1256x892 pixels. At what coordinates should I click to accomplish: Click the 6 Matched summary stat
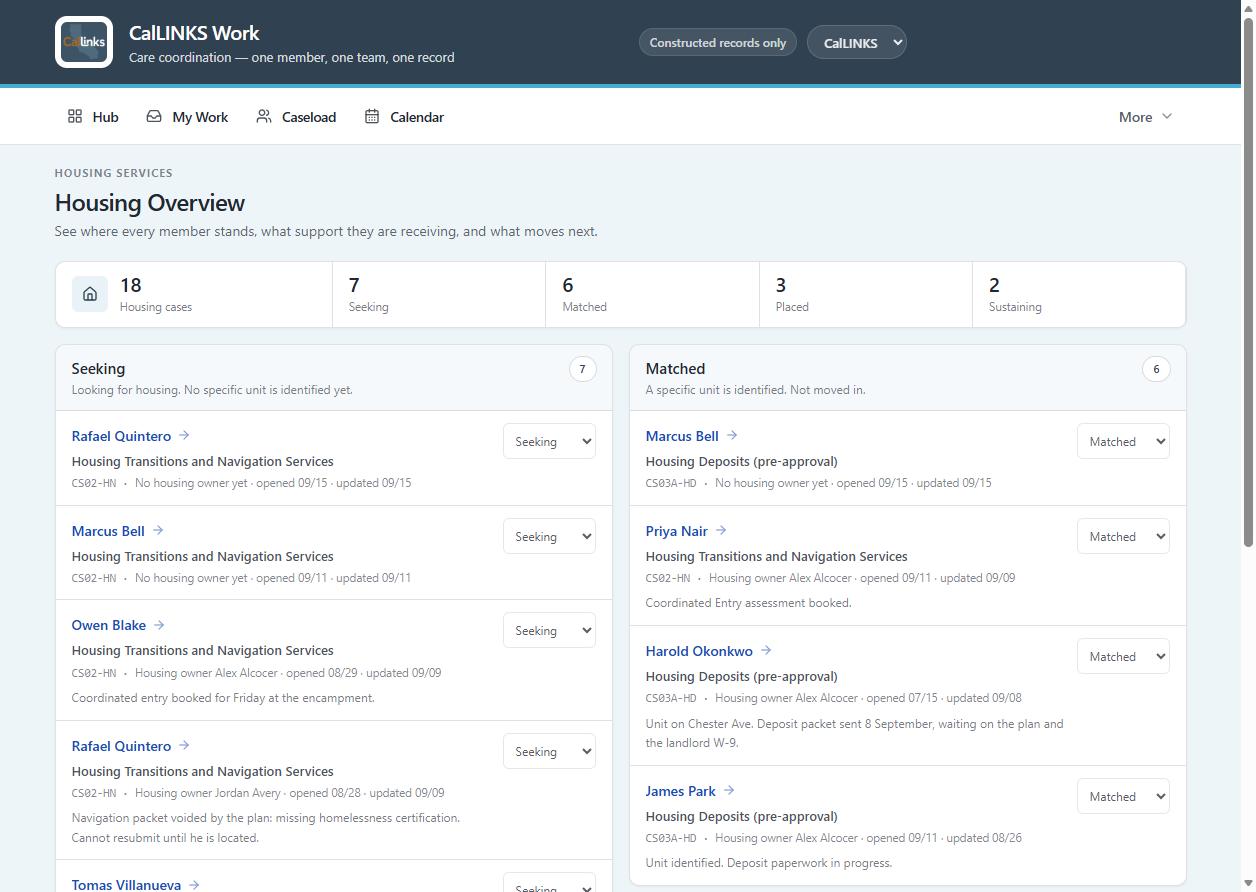click(x=652, y=294)
